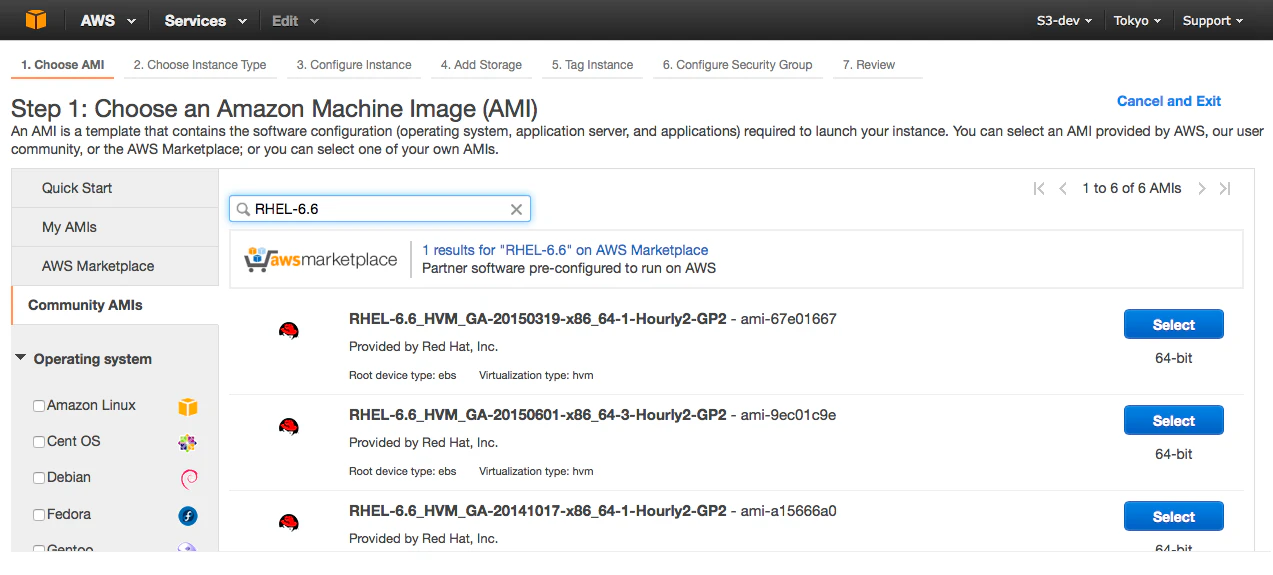The width and height of the screenshot is (1273, 575).
Task: Open the S3-dev account menu
Action: click(x=1064, y=20)
